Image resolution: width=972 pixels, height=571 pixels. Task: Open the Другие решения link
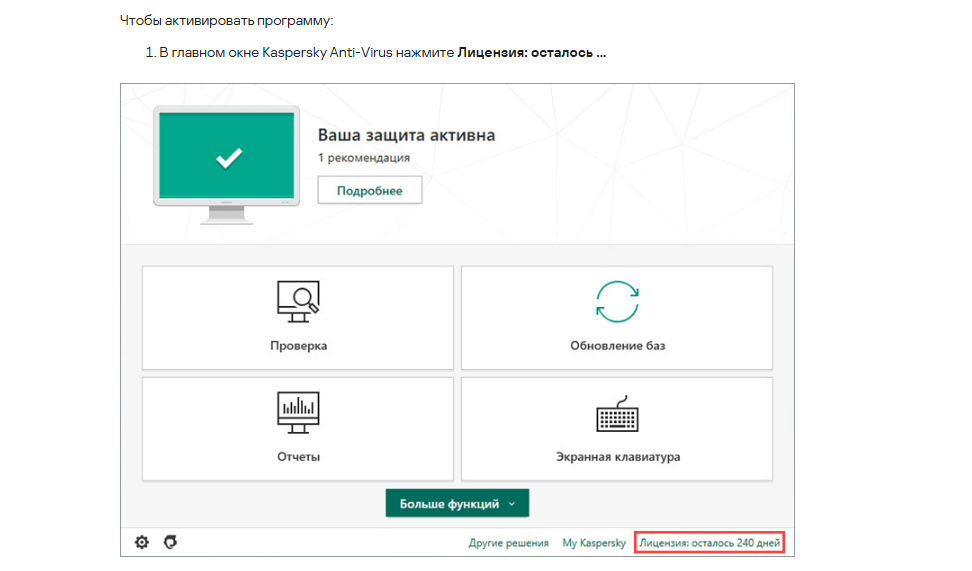click(x=508, y=543)
